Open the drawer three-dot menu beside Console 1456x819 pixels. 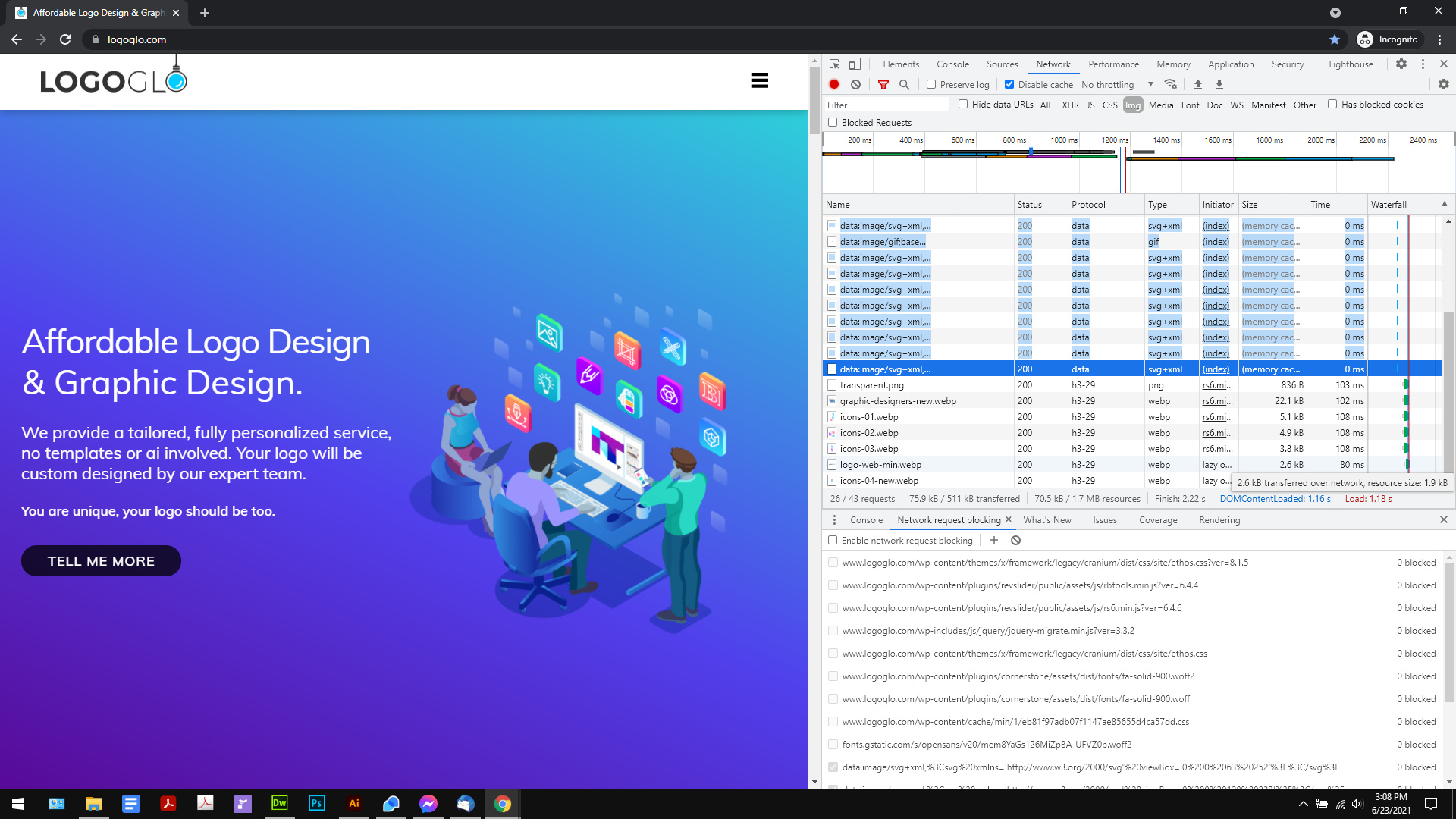click(x=834, y=520)
